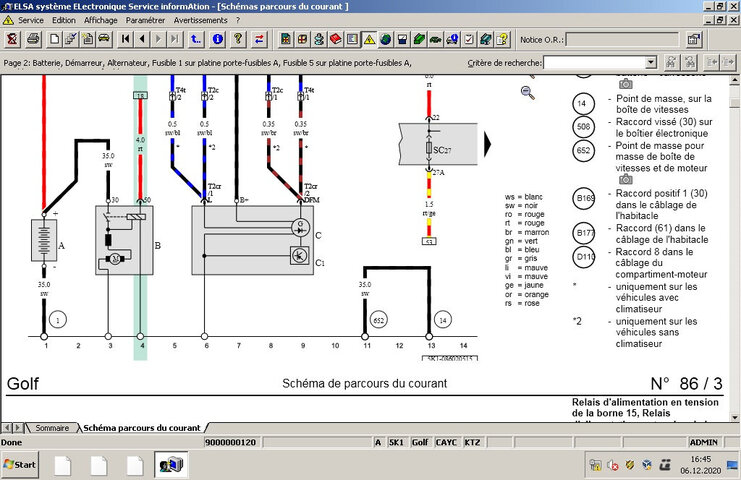Click the jump-to-previous result arrow icon
This screenshot has height=480, width=741.
pos(711,62)
